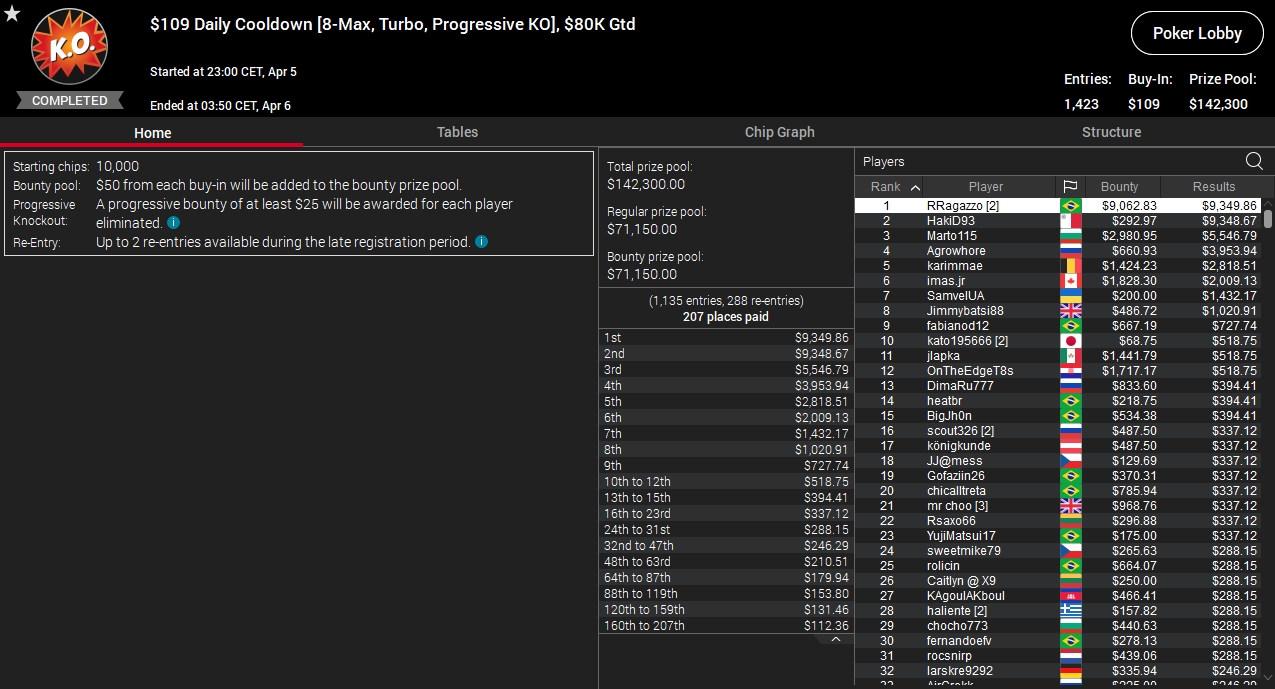
Task: Sort players by country flag column
Action: click(x=1070, y=187)
